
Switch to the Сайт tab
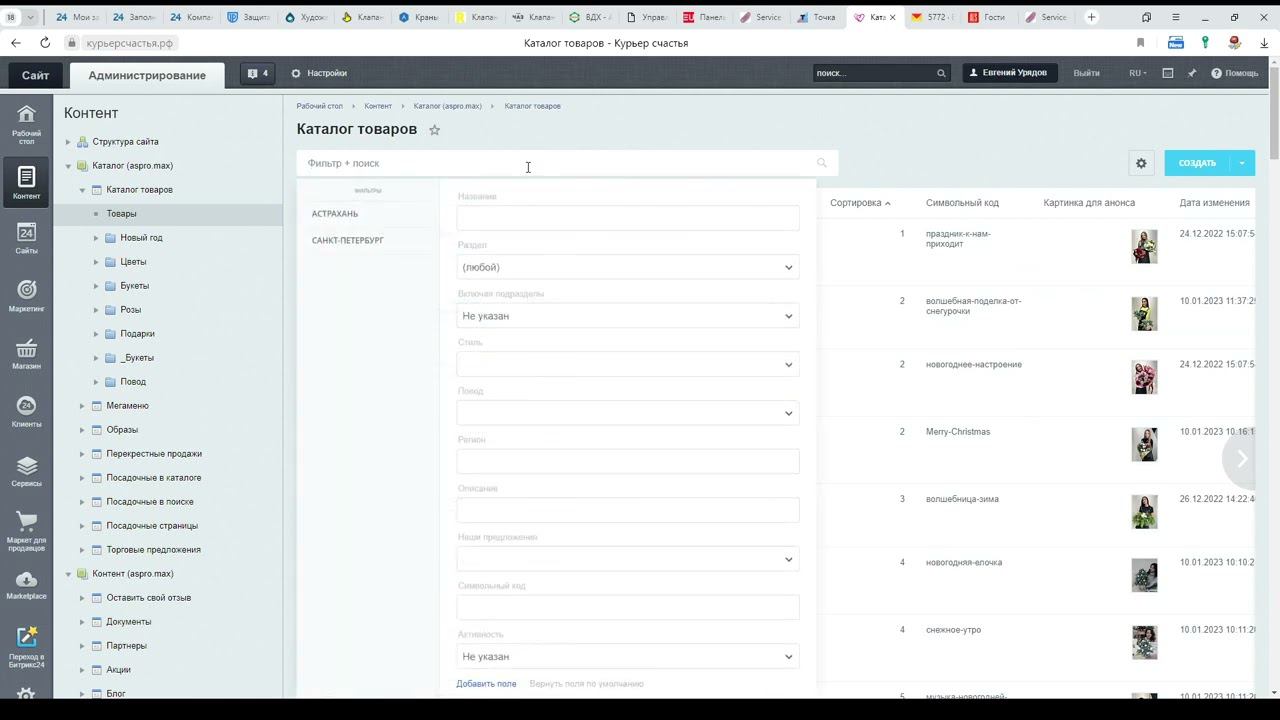coord(36,75)
